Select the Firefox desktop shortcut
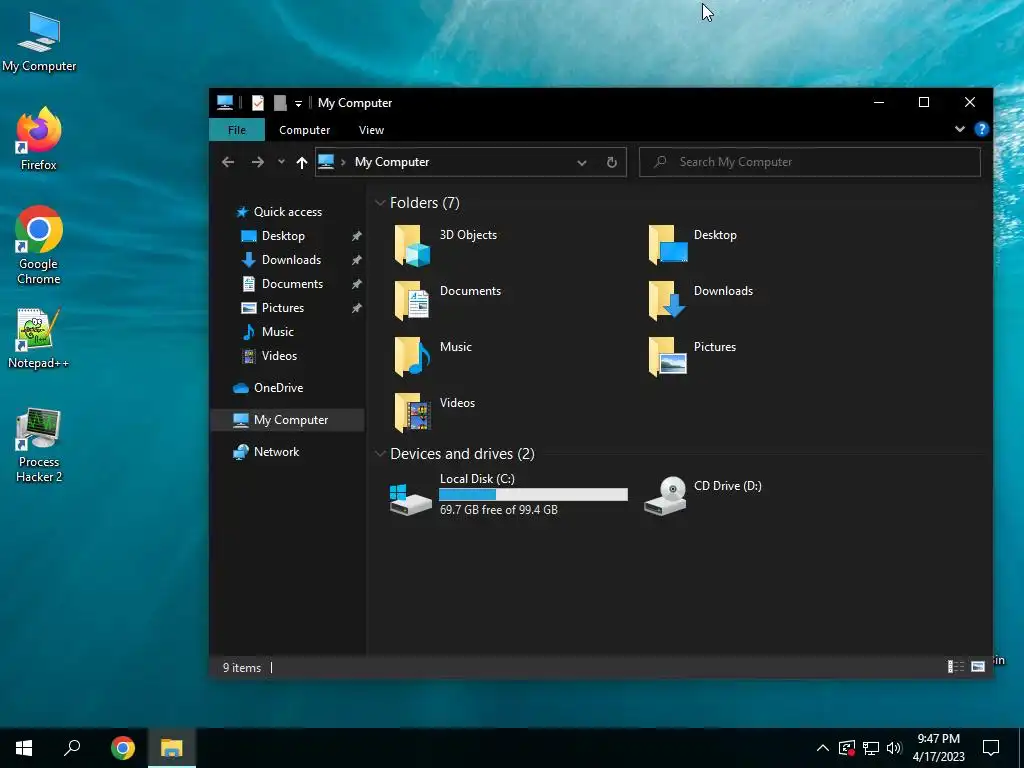The height and width of the screenshot is (768, 1024). pyautogui.click(x=39, y=139)
